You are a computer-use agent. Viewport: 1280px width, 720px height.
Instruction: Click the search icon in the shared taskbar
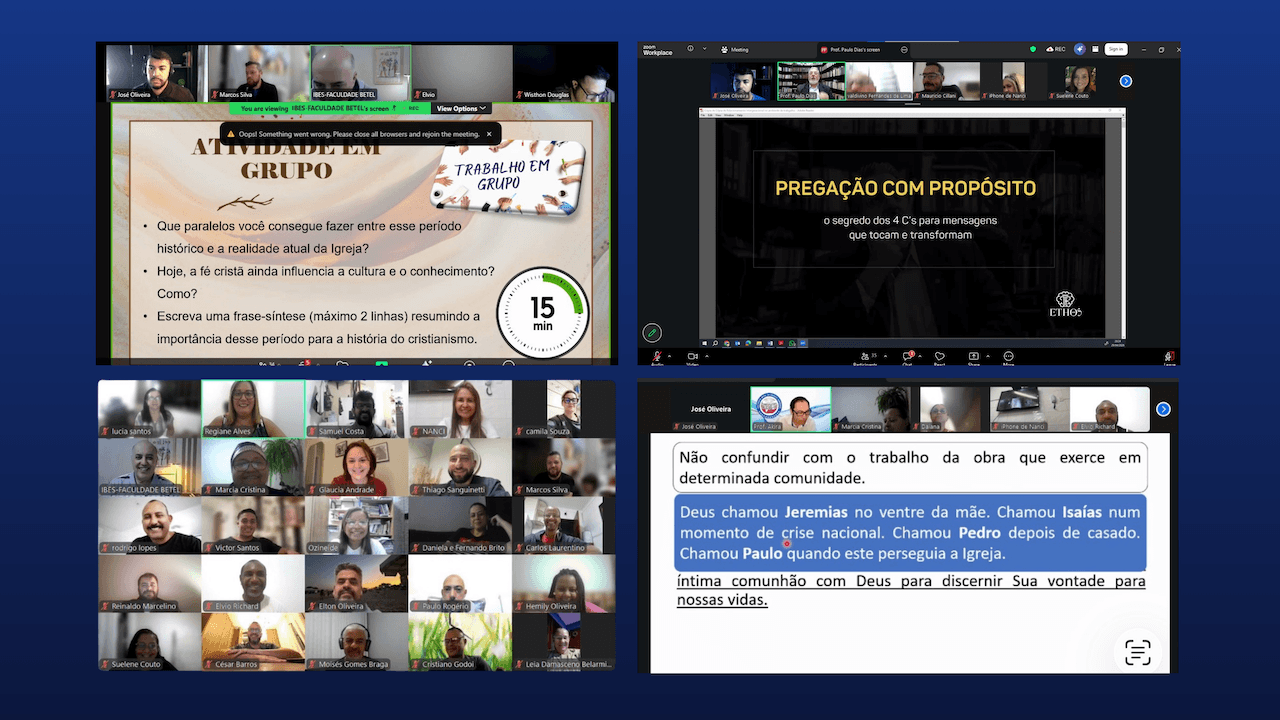[715, 343]
